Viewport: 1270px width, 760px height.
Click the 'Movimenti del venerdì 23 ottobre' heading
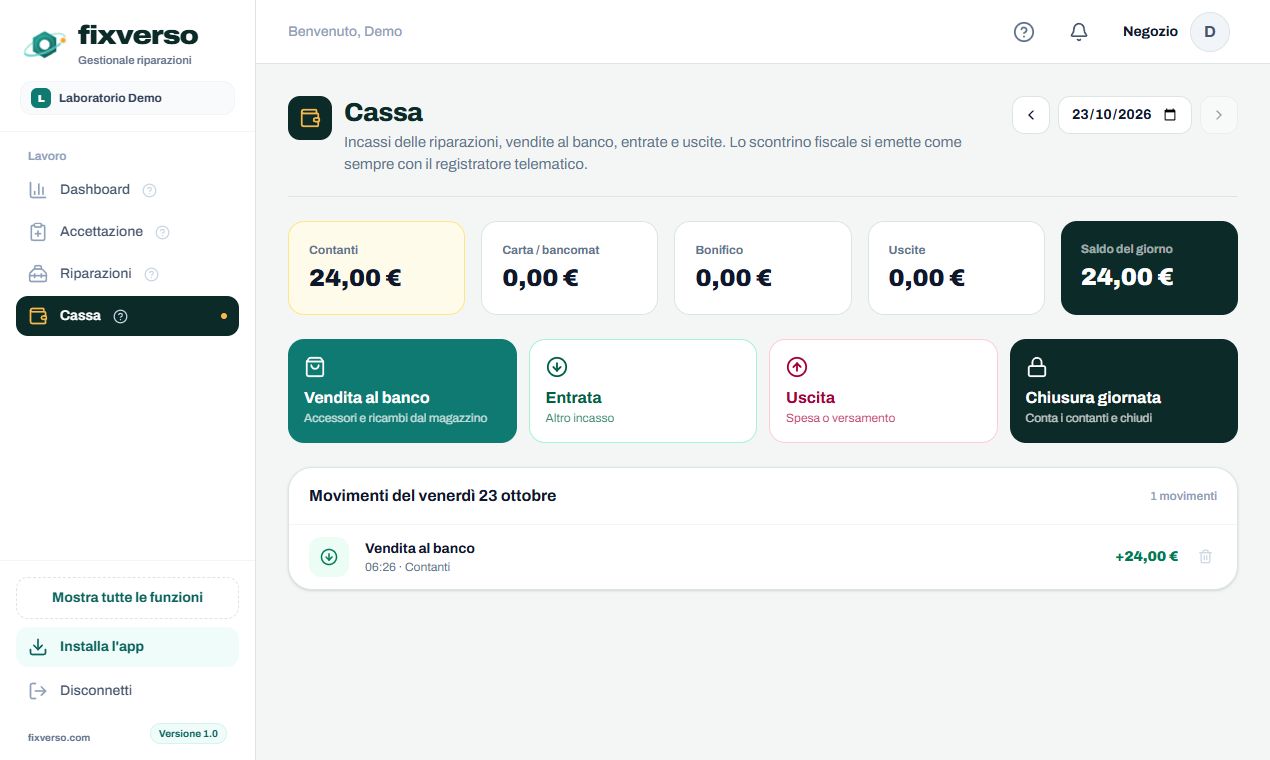click(432, 496)
